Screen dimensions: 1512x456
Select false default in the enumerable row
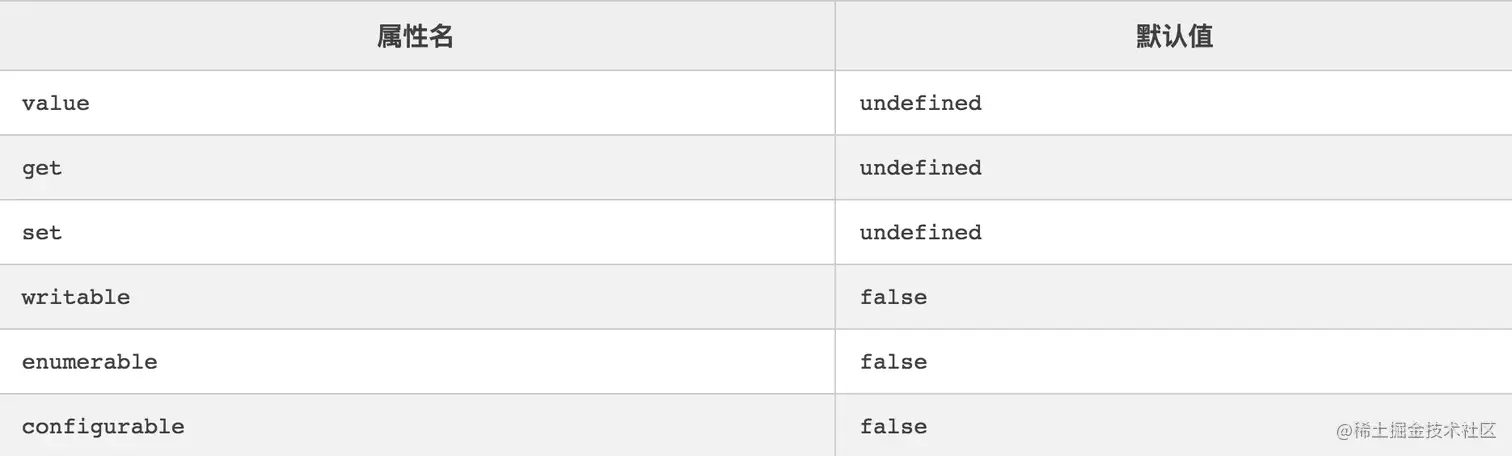coord(893,362)
